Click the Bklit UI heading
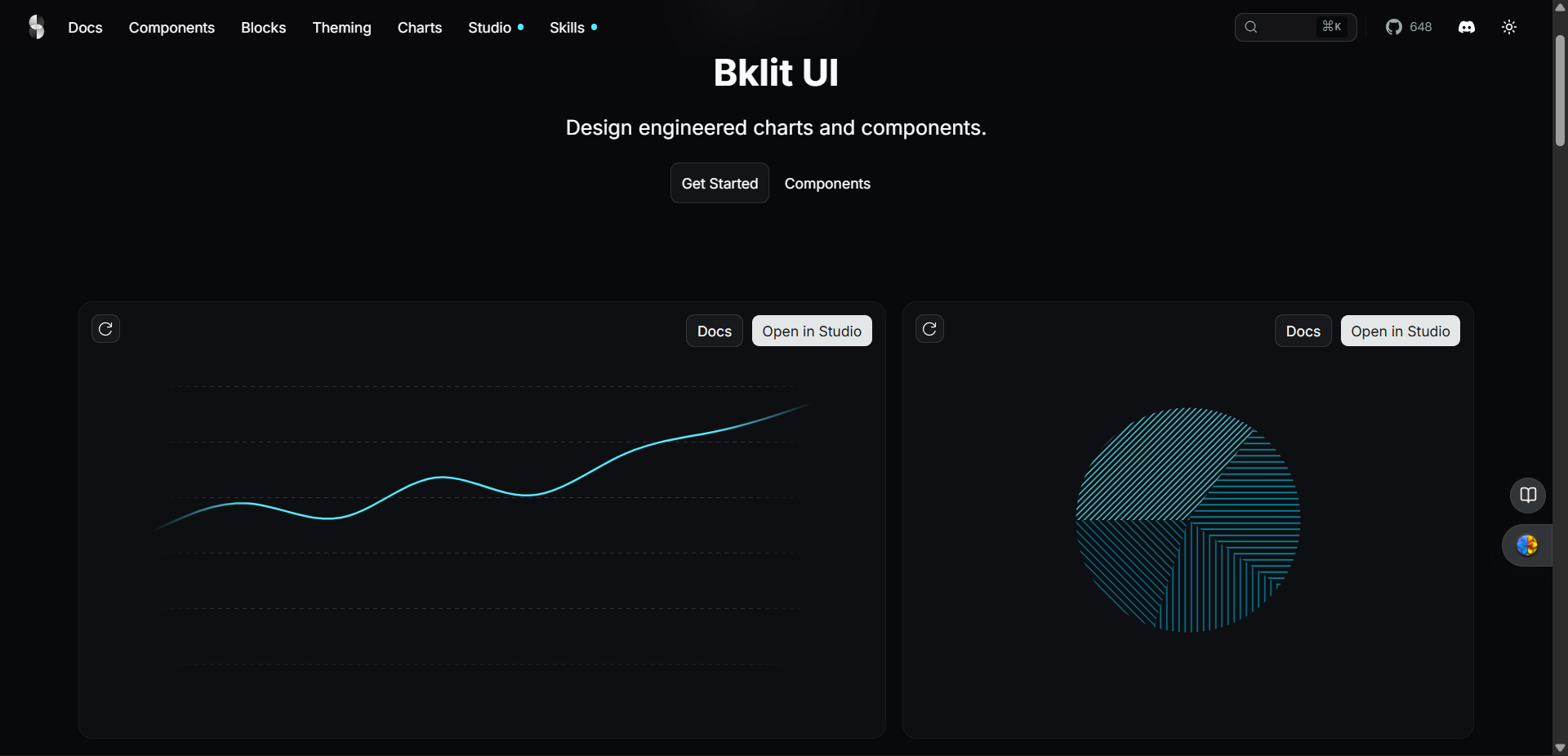The width and height of the screenshot is (1568, 756). coord(776,73)
